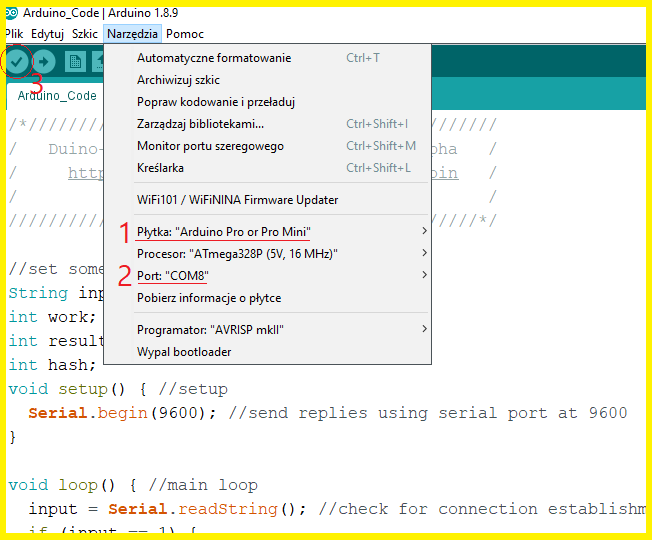
Task: Click the Arduino logo in title bar
Action: (x=12, y=13)
